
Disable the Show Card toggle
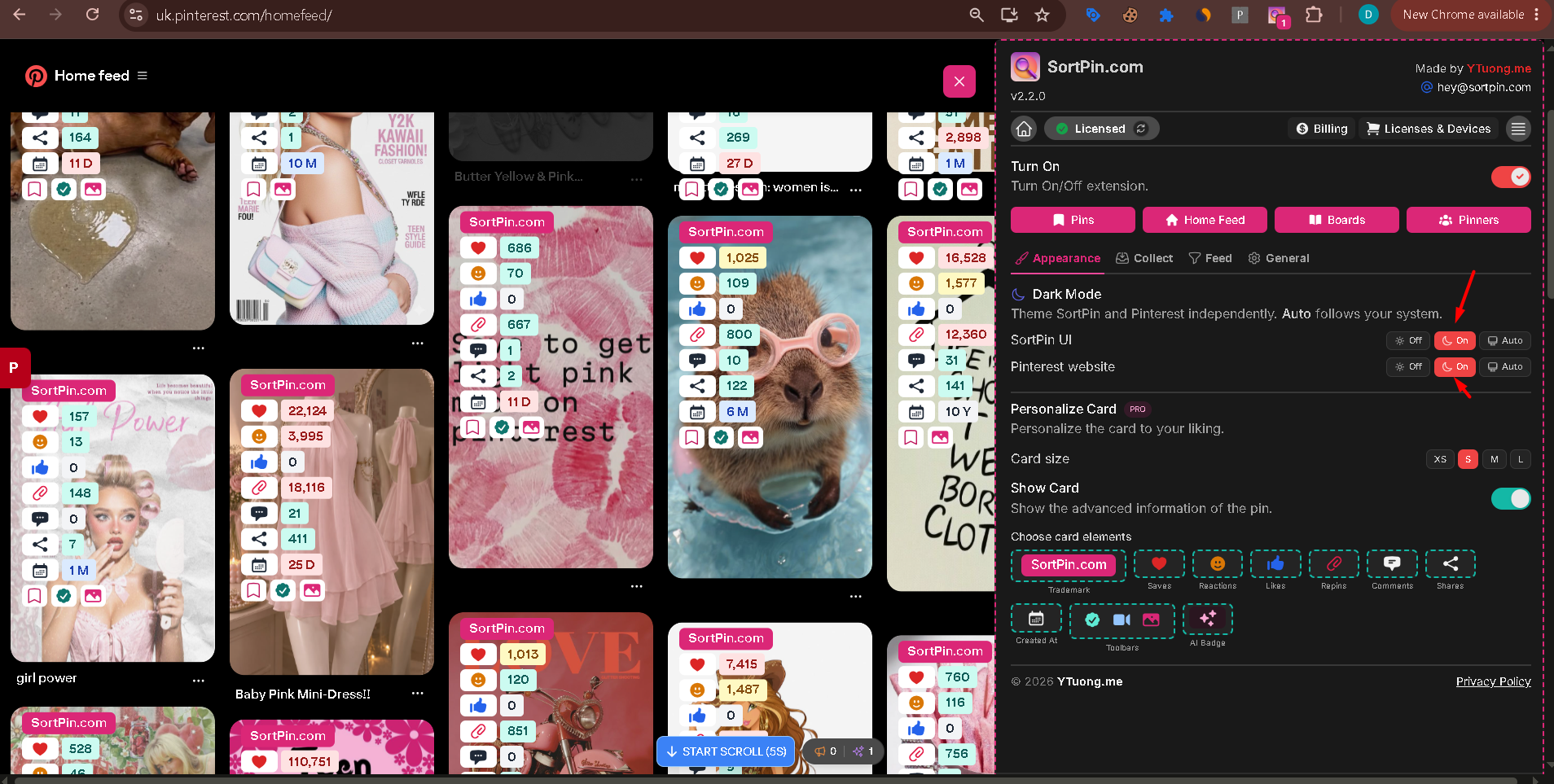(1511, 498)
